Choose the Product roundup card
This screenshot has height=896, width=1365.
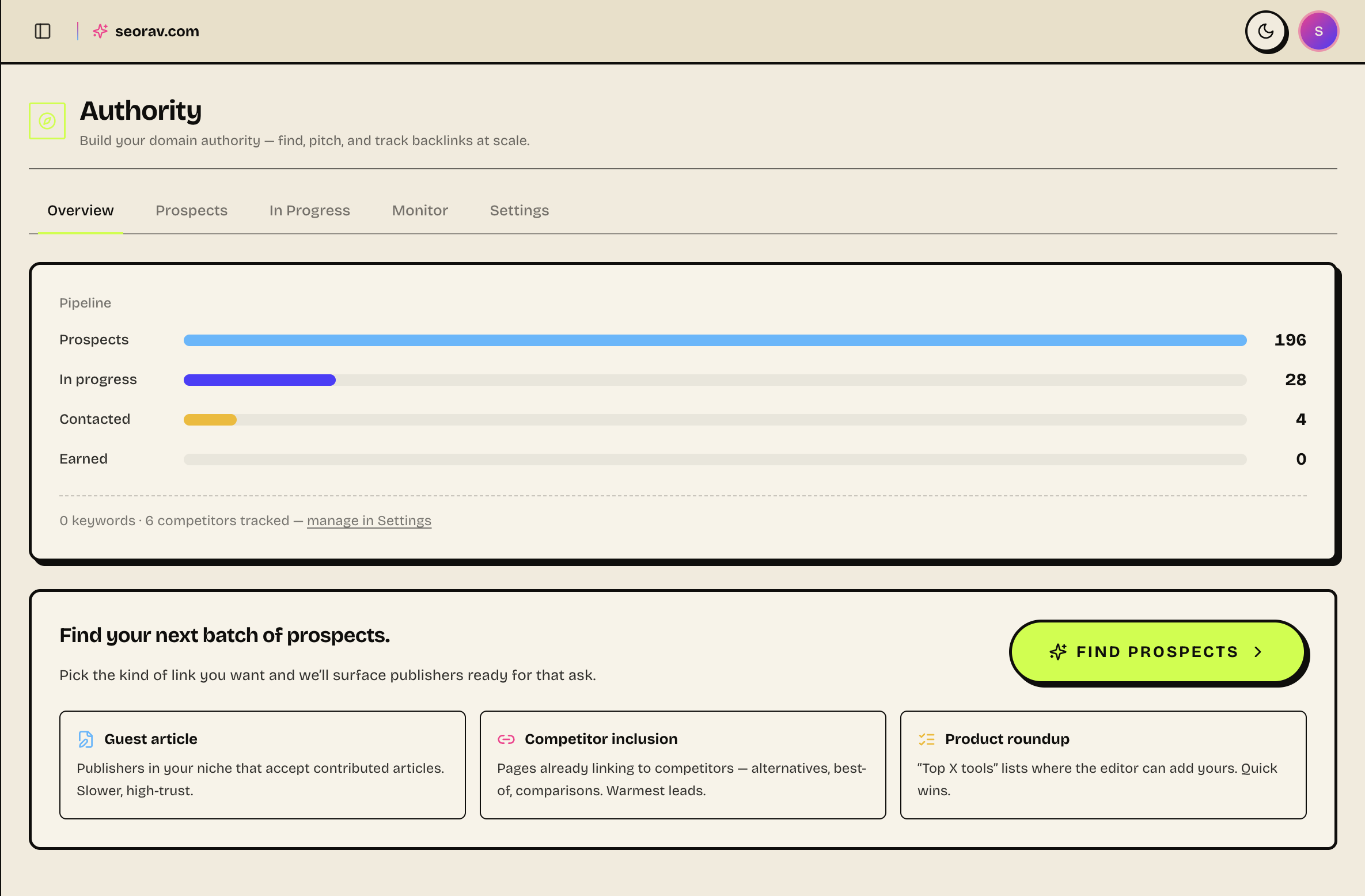(x=1104, y=765)
